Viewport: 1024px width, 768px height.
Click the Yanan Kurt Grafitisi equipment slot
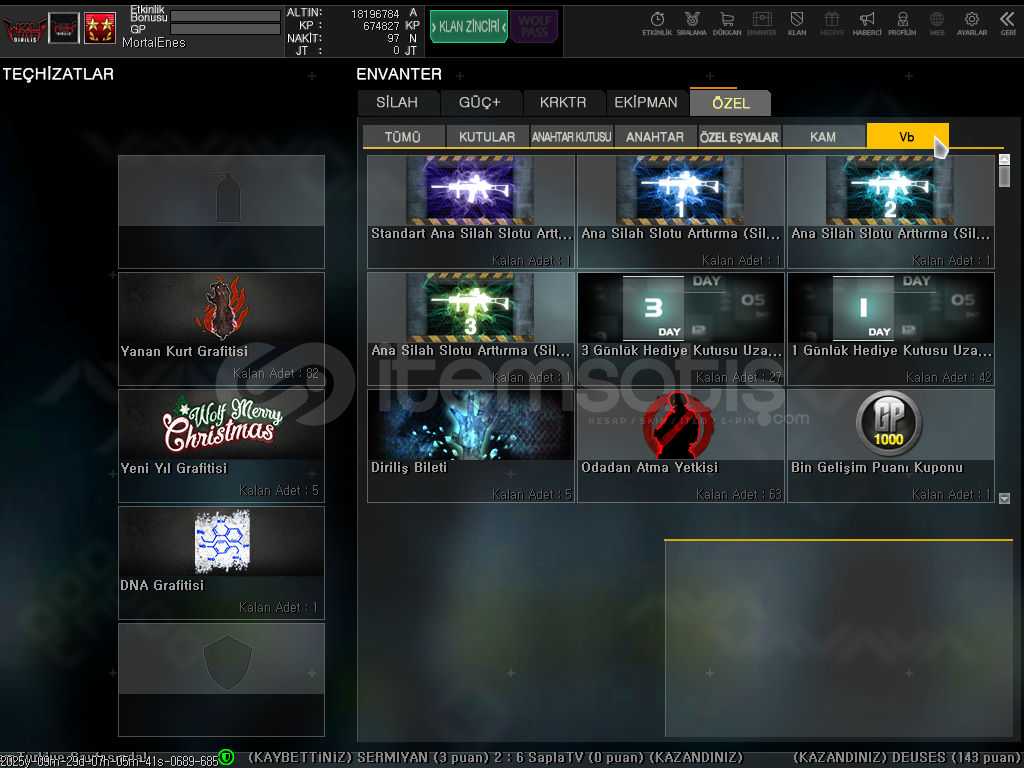[x=221, y=329]
